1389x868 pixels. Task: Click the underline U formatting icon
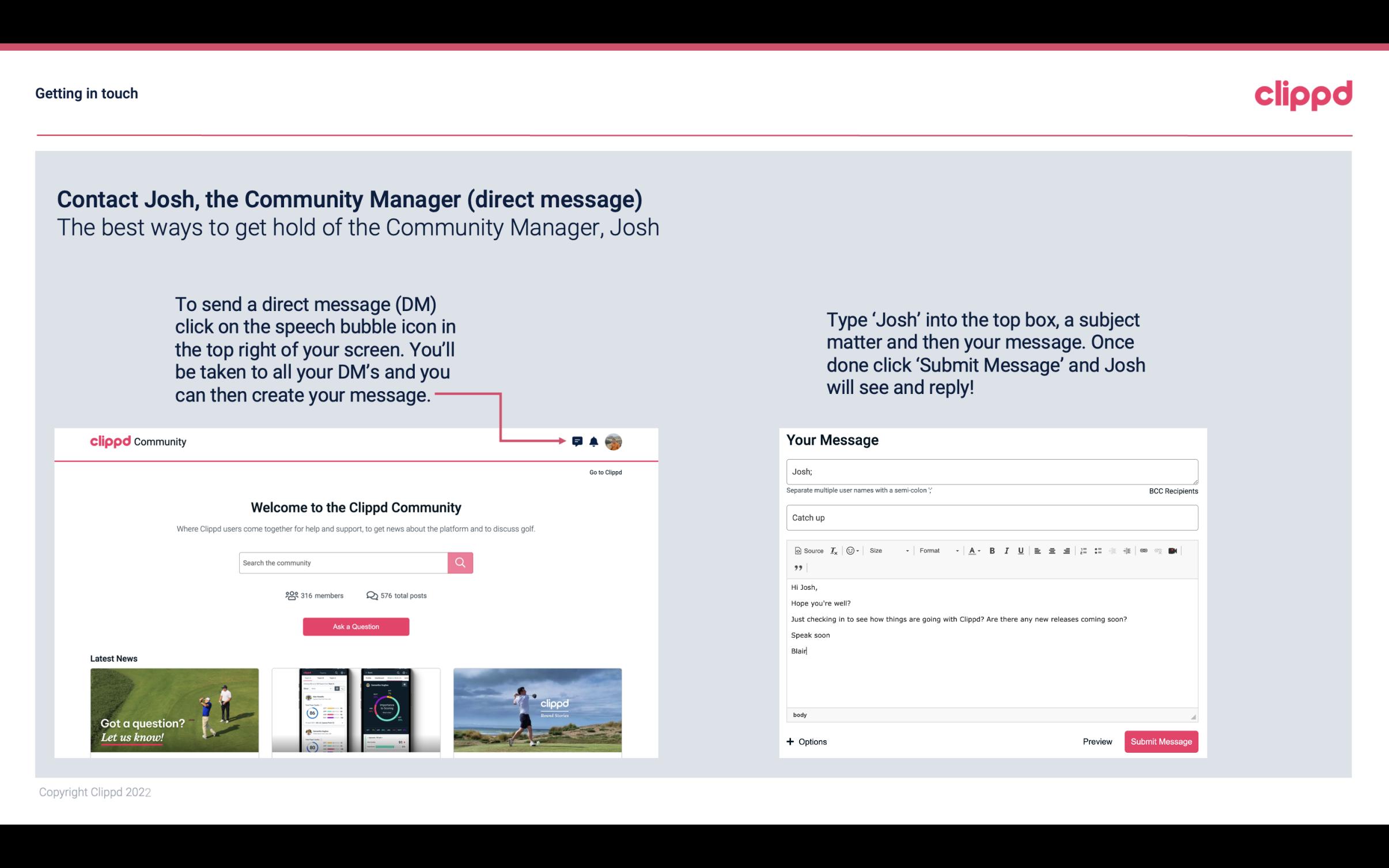(x=1022, y=550)
